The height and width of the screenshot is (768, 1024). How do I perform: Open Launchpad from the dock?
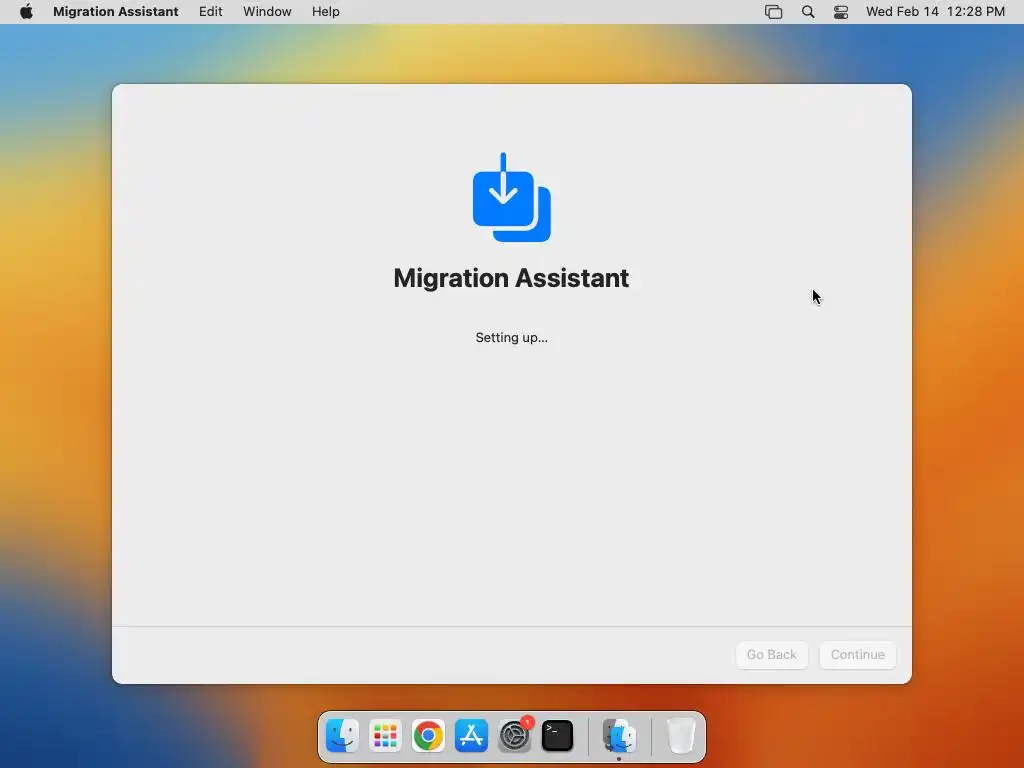pyautogui.click(x=385, y=736)
